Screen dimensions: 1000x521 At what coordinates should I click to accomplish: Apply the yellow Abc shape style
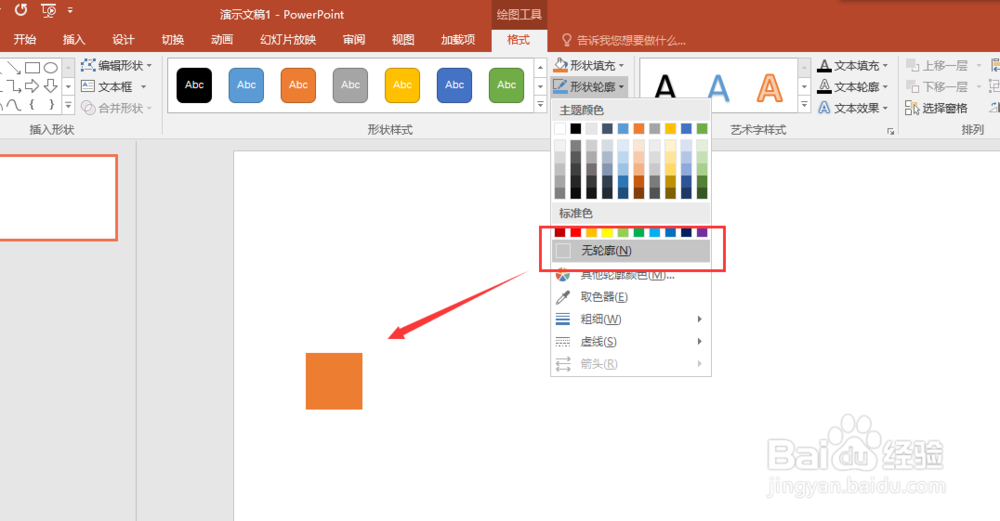tap(402, 85)
